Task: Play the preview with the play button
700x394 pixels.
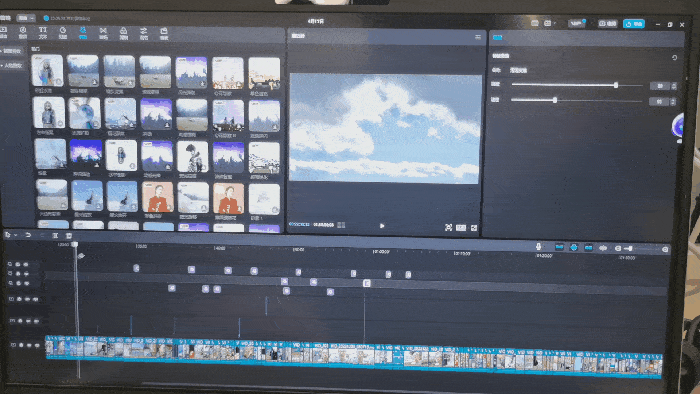Action: pyautogui.click(x=382, y=226)
